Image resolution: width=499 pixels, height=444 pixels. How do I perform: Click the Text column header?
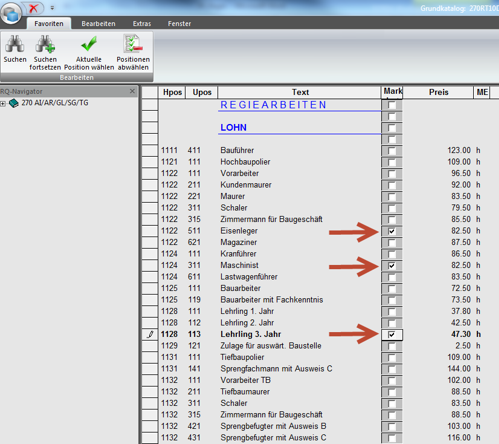pos(300,92)
